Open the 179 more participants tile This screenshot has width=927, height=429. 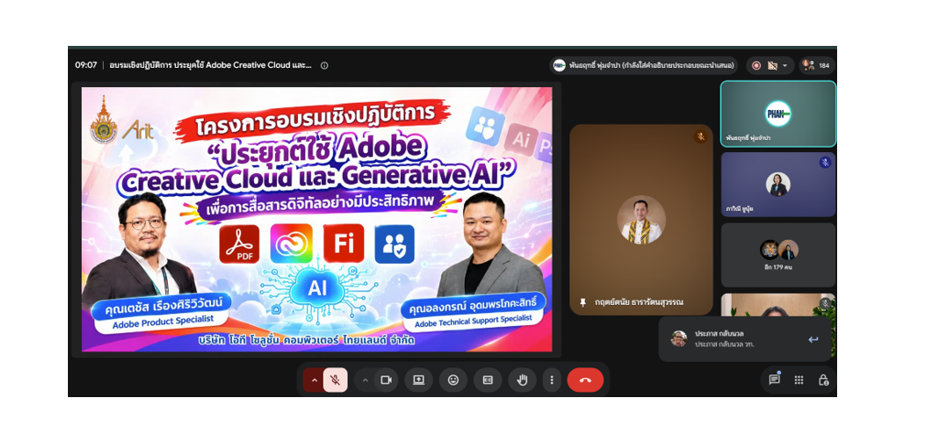click(778, 255)
